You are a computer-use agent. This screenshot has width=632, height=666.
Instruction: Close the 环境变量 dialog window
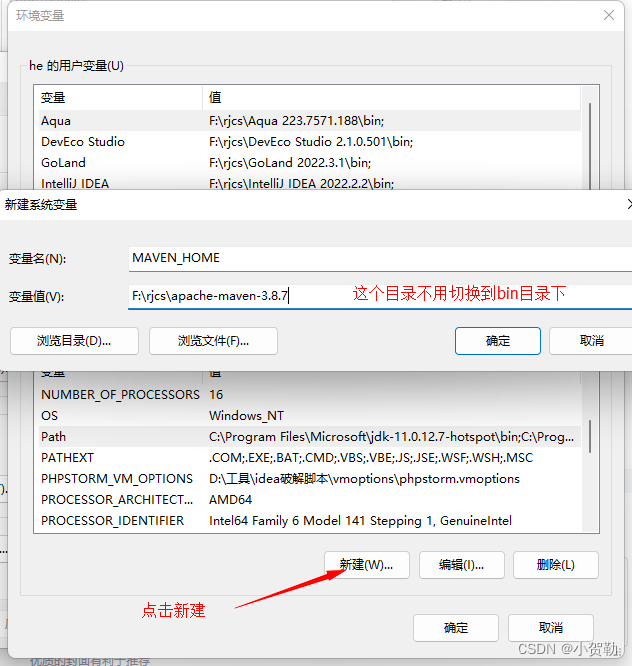click(609, 15)
